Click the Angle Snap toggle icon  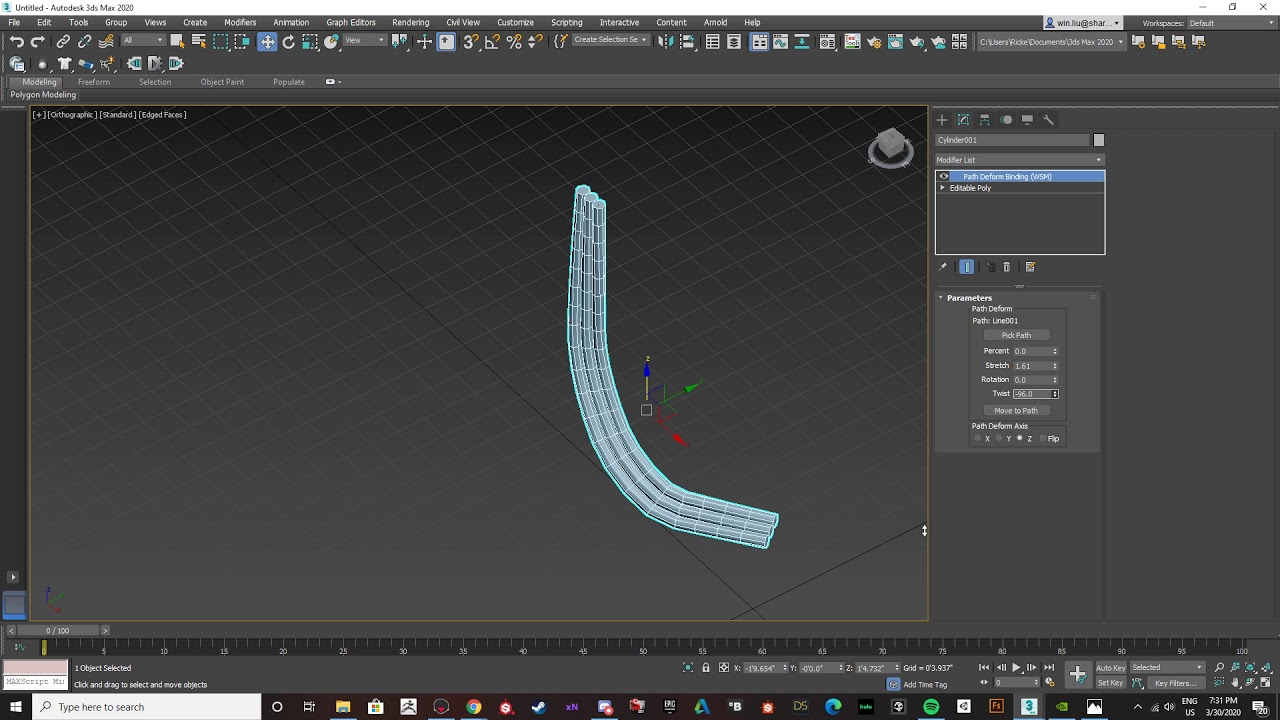pos(492,41)
